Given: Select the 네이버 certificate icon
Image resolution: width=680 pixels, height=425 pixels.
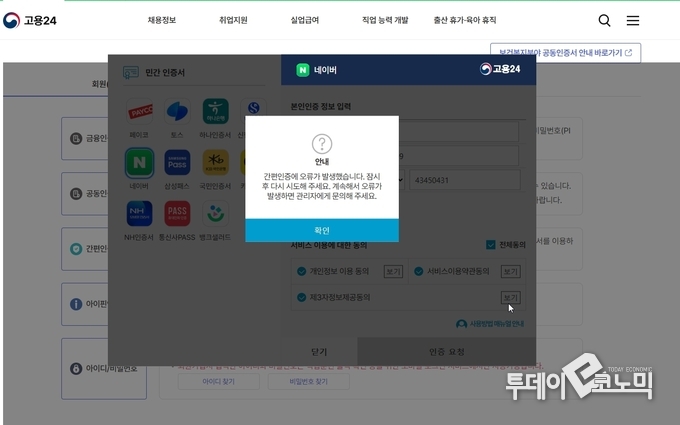Looking at the screenshot, I should pyautogui.click(x=139, y=163).
